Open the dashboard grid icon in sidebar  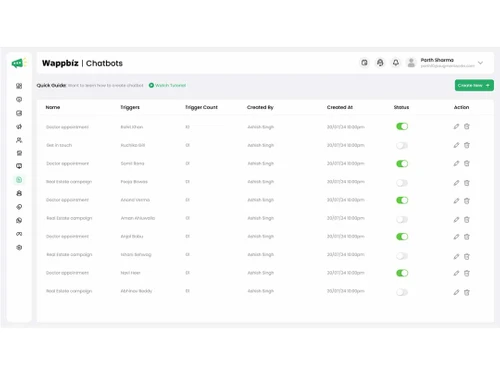pyautogui.click(x=19, y=86)
